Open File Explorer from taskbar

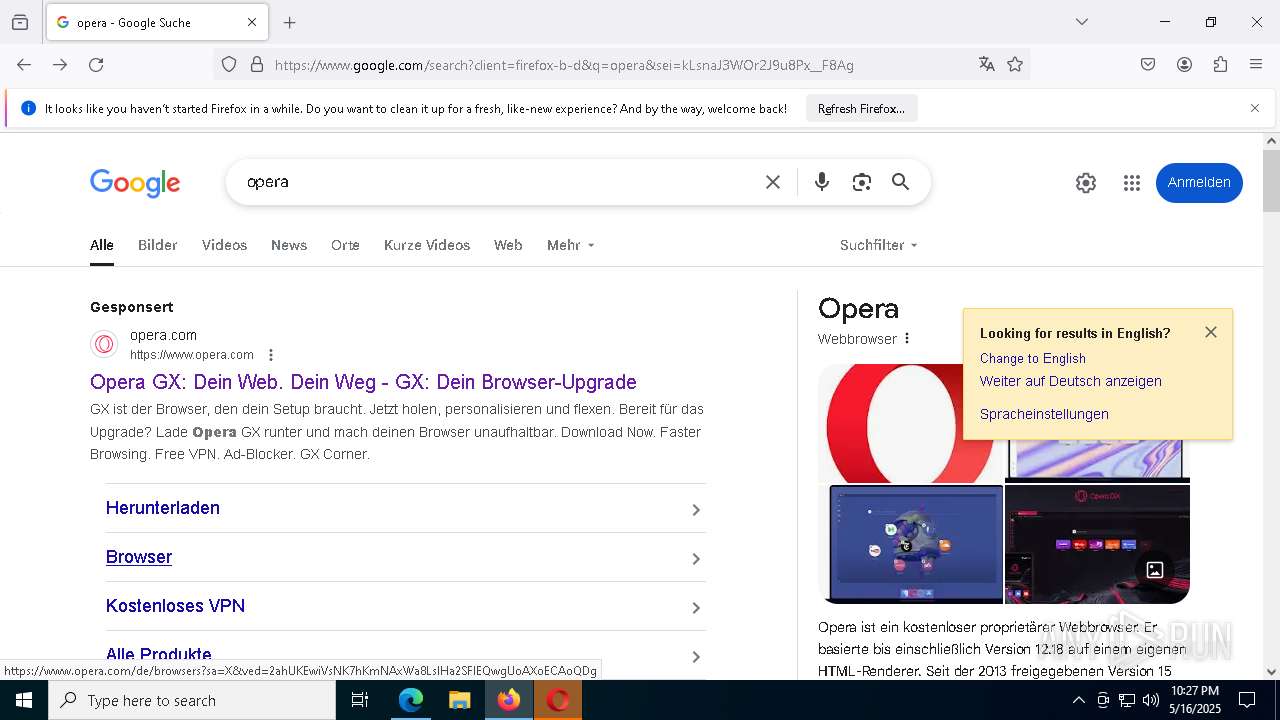(x=460, y=700)
